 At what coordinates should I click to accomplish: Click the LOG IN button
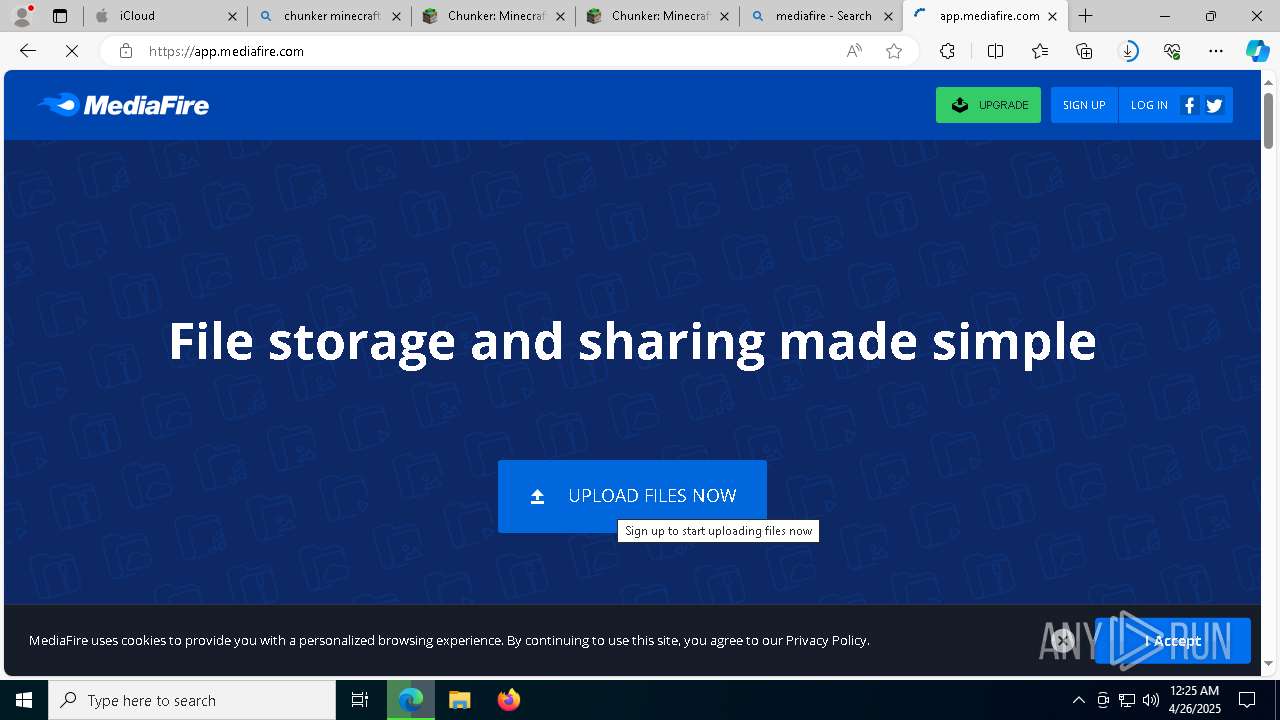click(1149, 105)
